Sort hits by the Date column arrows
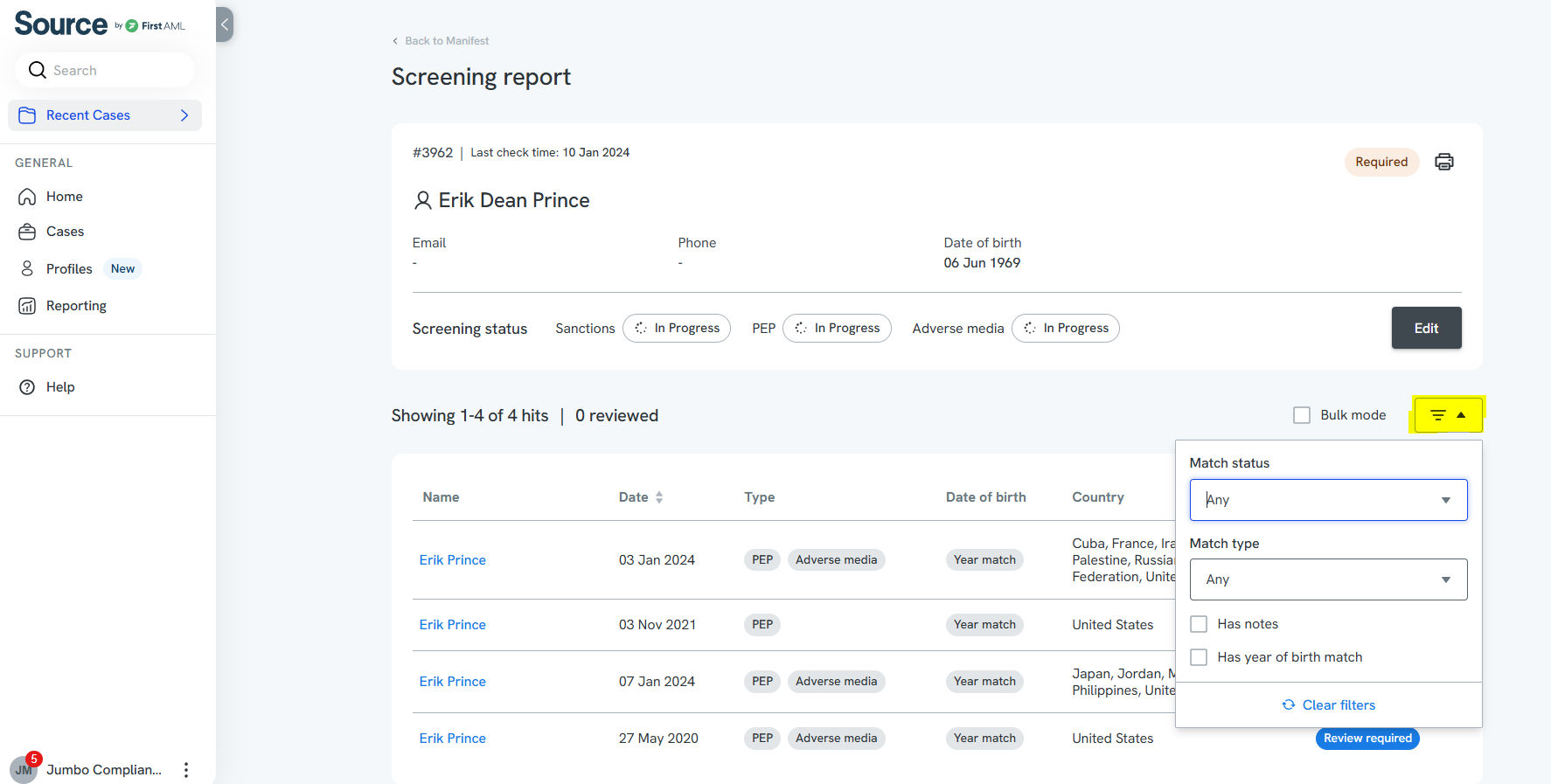 (x=659, y=497)
